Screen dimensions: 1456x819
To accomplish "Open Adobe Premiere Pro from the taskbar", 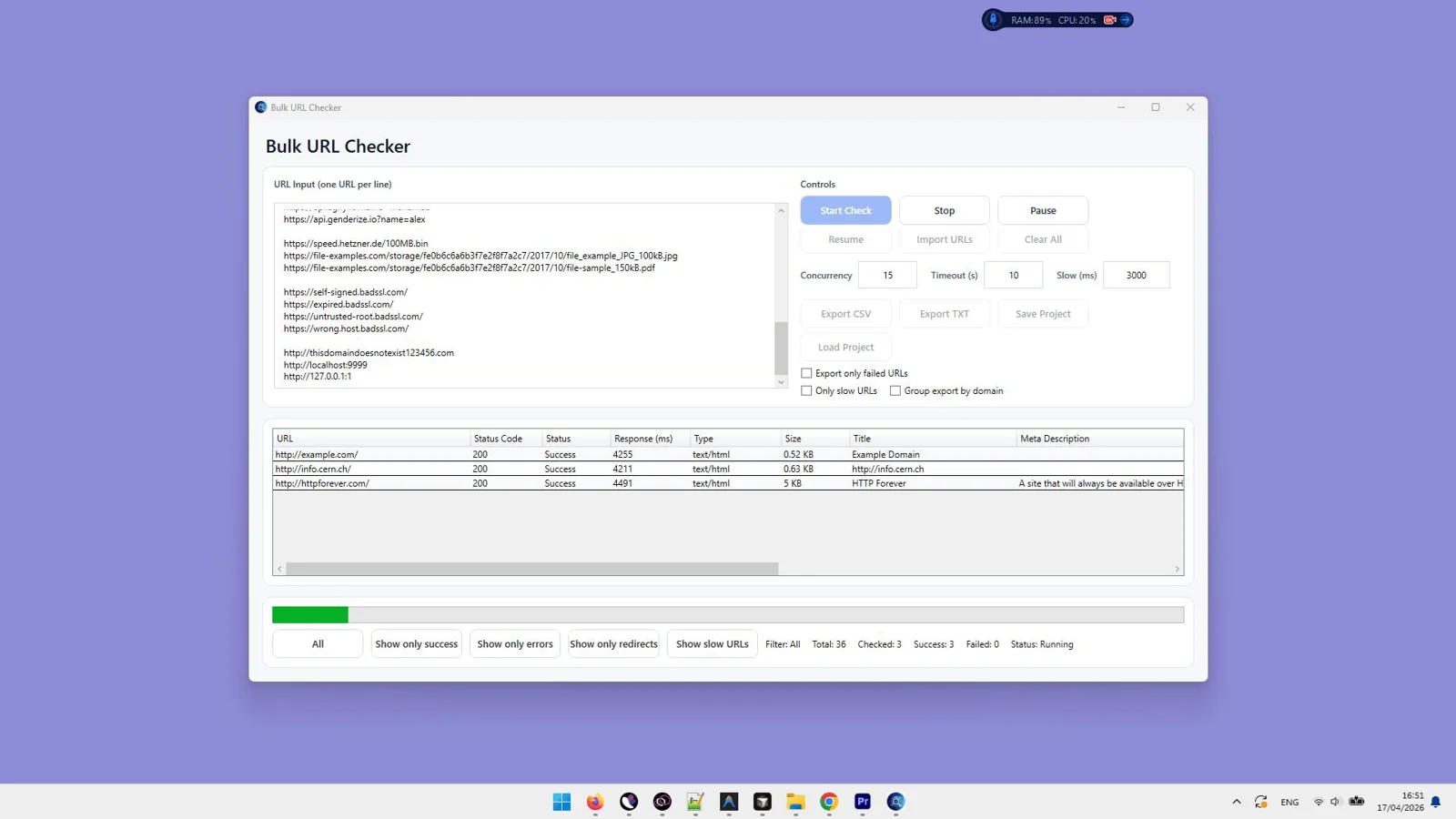I will pyautogui.click(x=863, y=802).
